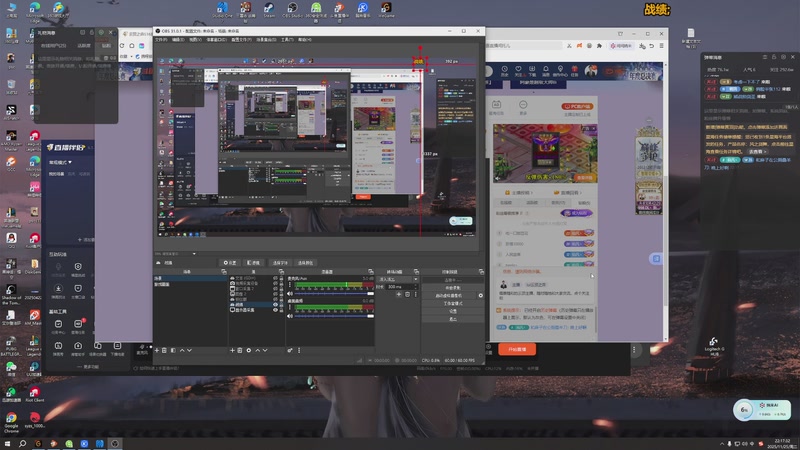Open transition properties three-dot icon
The width and height of the screenshot is (800, 450).
[415, 294]
